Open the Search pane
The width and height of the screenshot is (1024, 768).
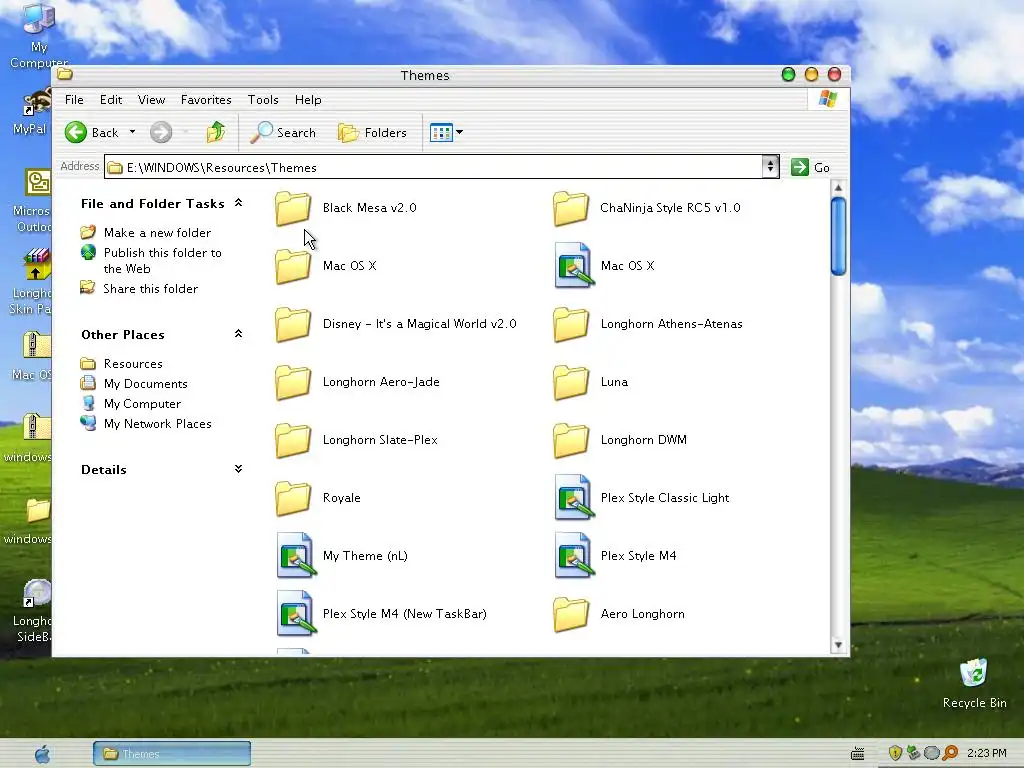pos(283,133)
